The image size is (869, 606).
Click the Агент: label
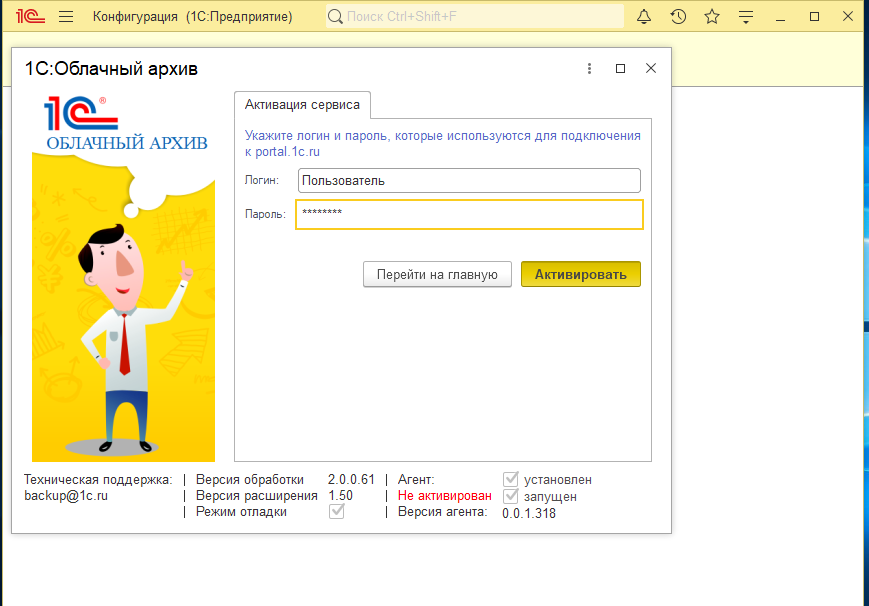pyautogui.click(x=416, y=480)
